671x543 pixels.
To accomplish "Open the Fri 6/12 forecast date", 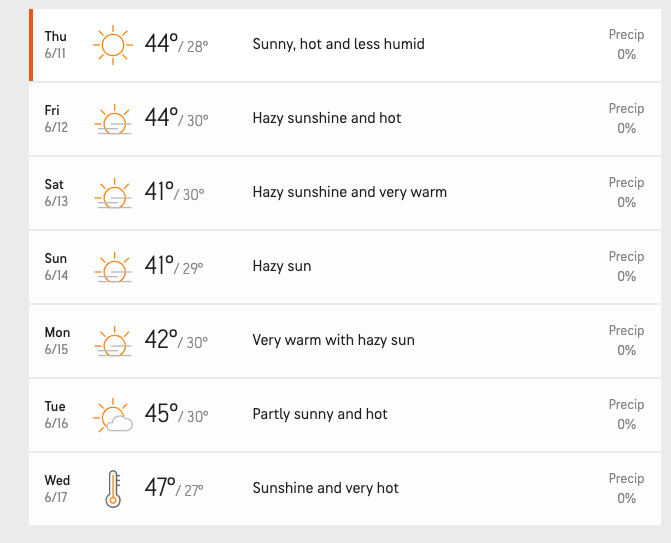I will point(56,119).
